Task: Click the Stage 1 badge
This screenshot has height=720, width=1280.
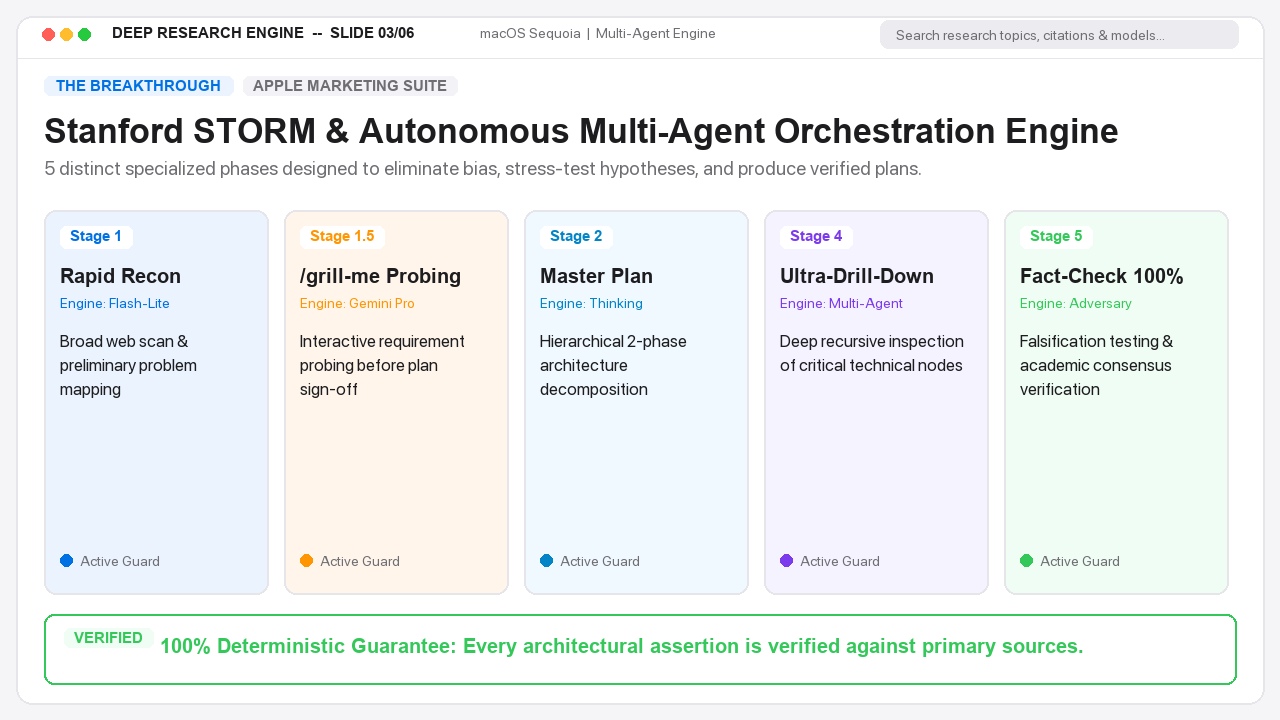Action: [96, 237]
